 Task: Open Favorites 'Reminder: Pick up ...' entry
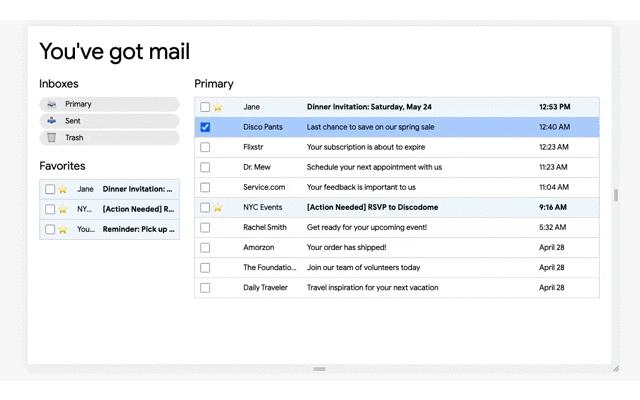pos(138,229)
